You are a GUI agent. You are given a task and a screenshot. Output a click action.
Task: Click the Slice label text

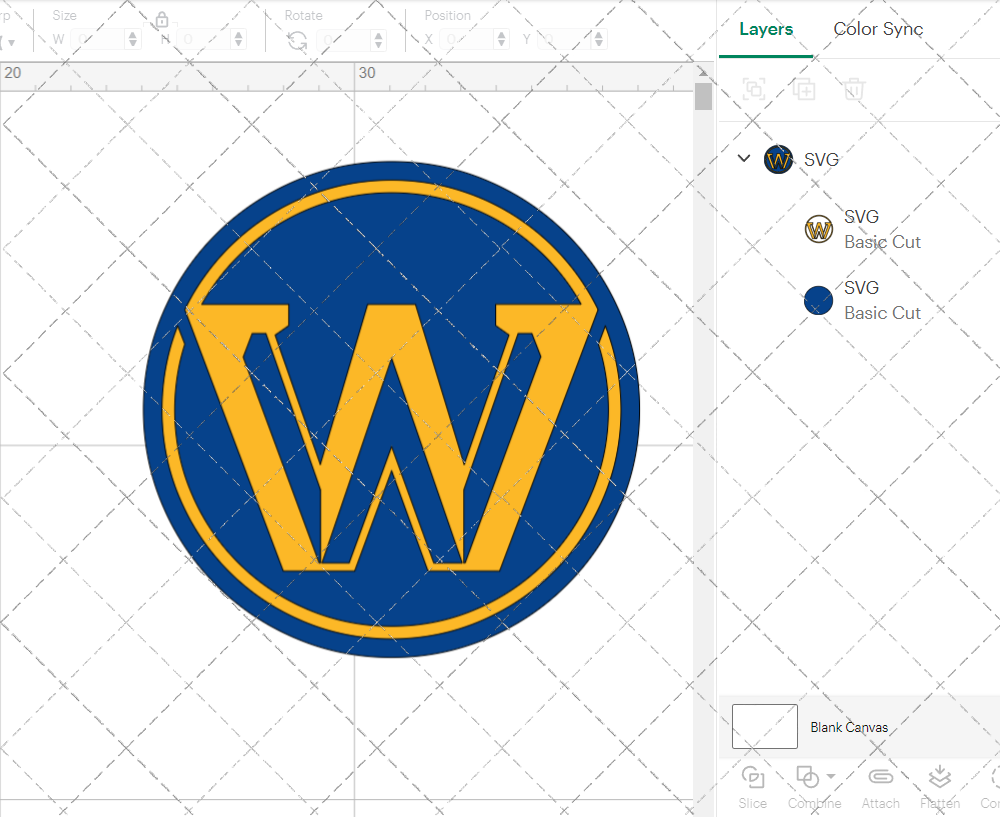tap(753, 804)
